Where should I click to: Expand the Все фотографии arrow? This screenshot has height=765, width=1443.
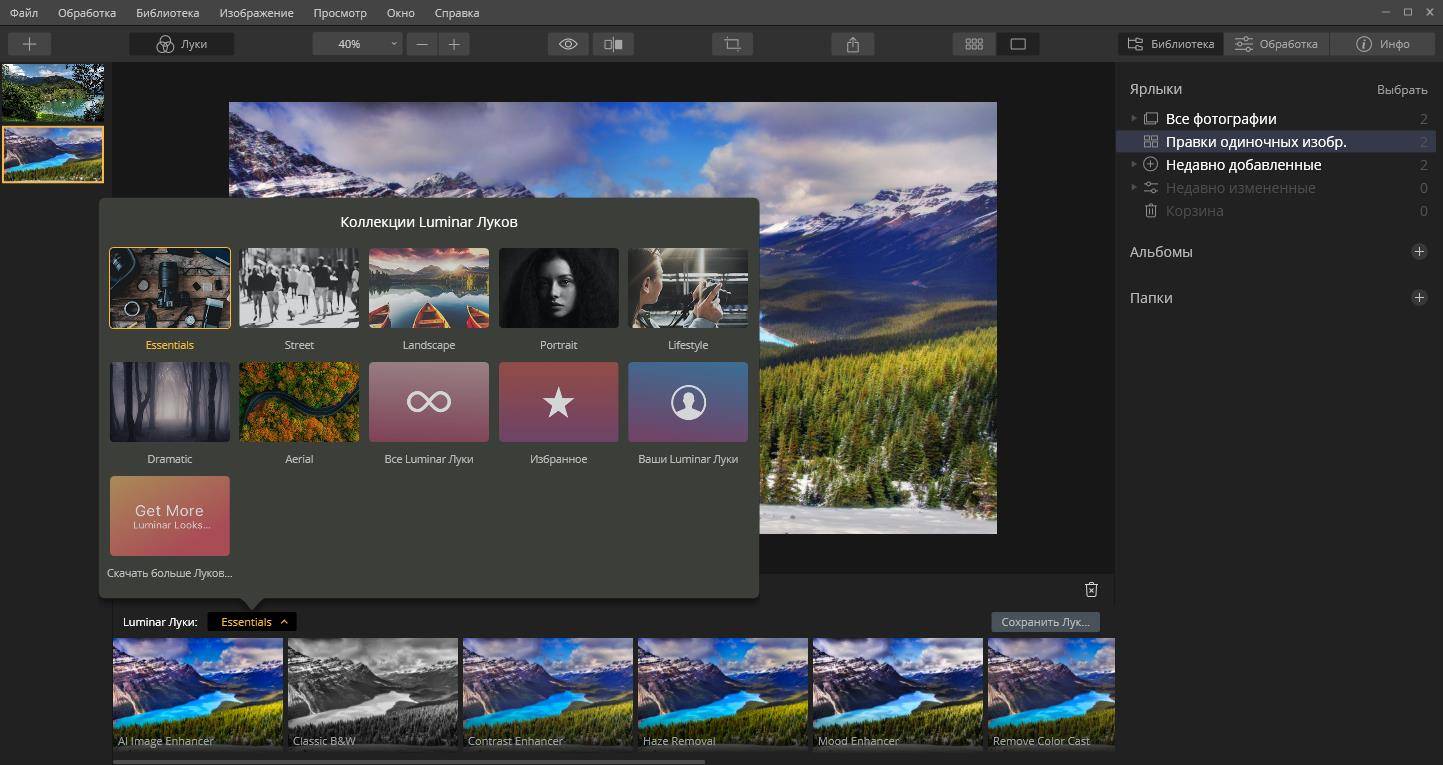tap(1134, 119)
